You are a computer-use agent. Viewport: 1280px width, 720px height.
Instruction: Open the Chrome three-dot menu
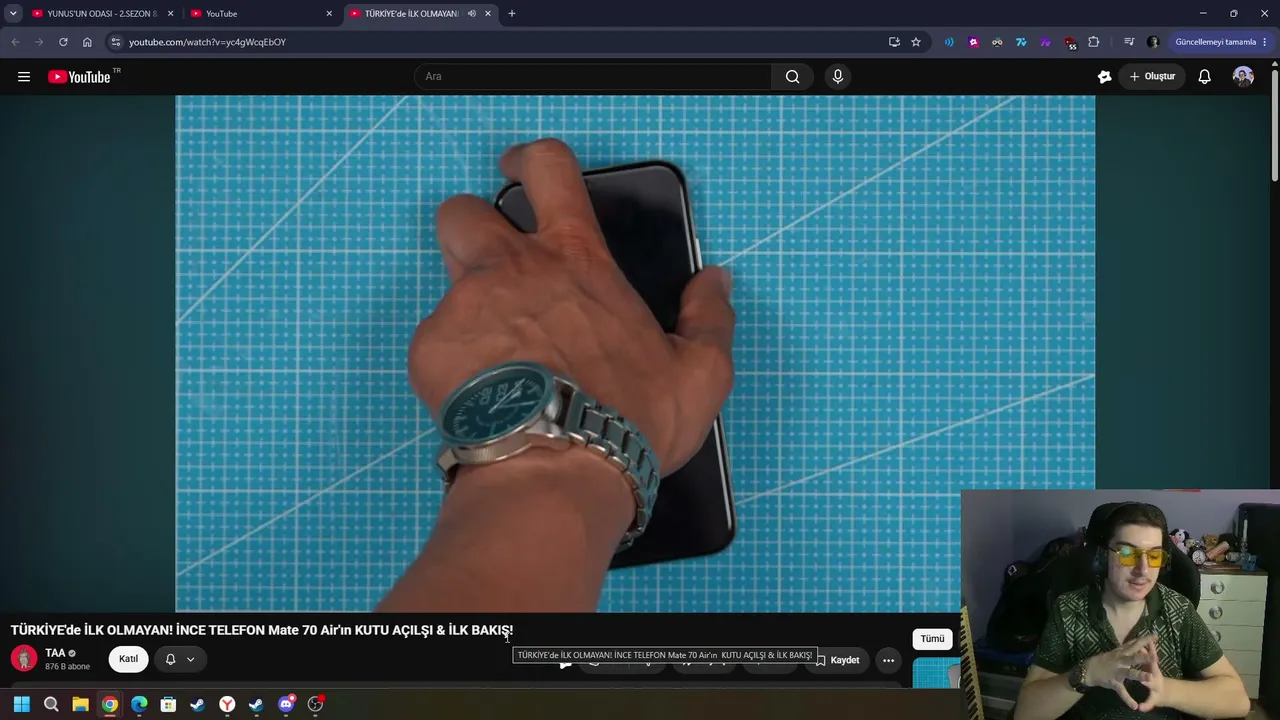point(1265,42)
